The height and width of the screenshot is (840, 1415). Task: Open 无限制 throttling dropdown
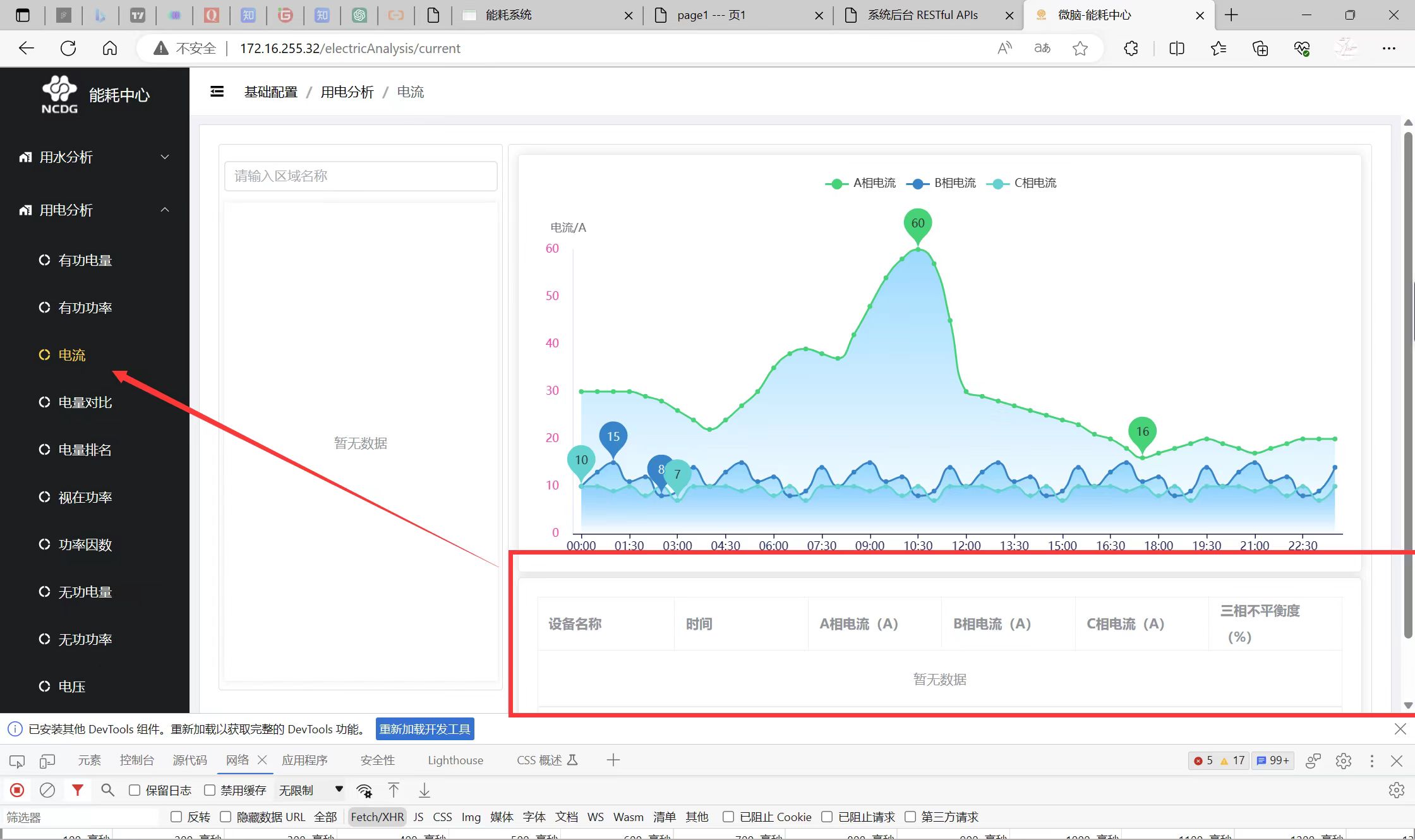[x=311, y=790]
